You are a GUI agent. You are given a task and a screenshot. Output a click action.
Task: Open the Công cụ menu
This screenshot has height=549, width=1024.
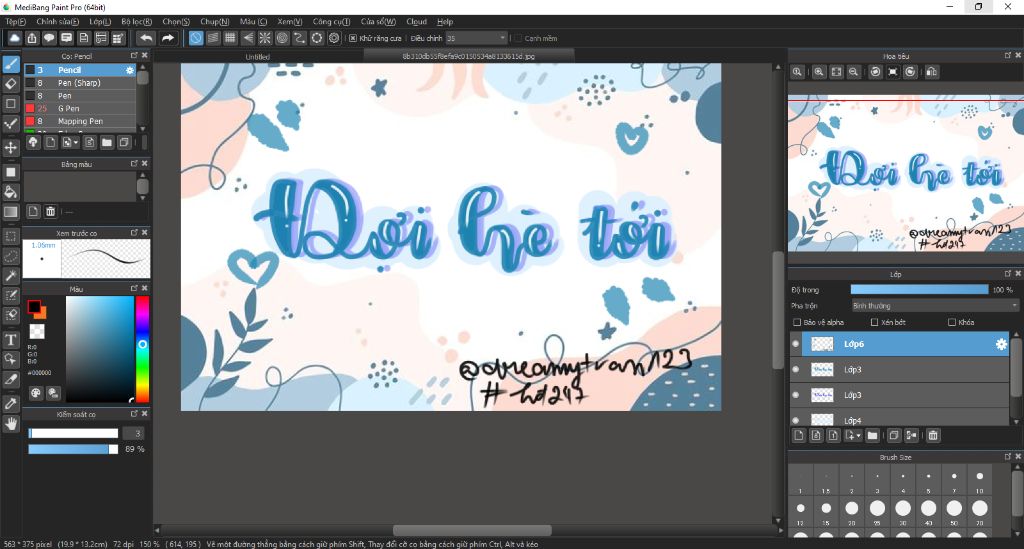331,22
